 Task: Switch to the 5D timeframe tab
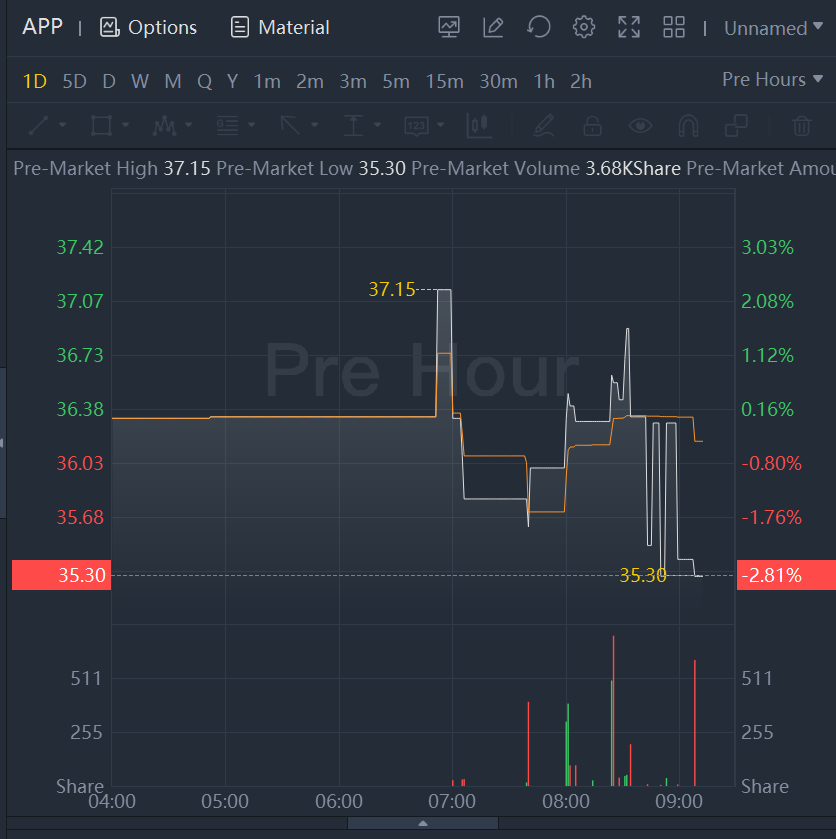pyautogui.click(x=75, y=81)
